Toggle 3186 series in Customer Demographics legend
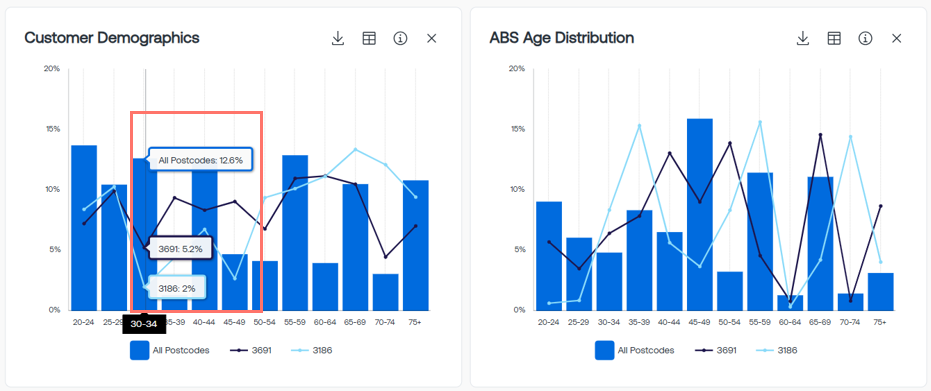 [312, 350]
